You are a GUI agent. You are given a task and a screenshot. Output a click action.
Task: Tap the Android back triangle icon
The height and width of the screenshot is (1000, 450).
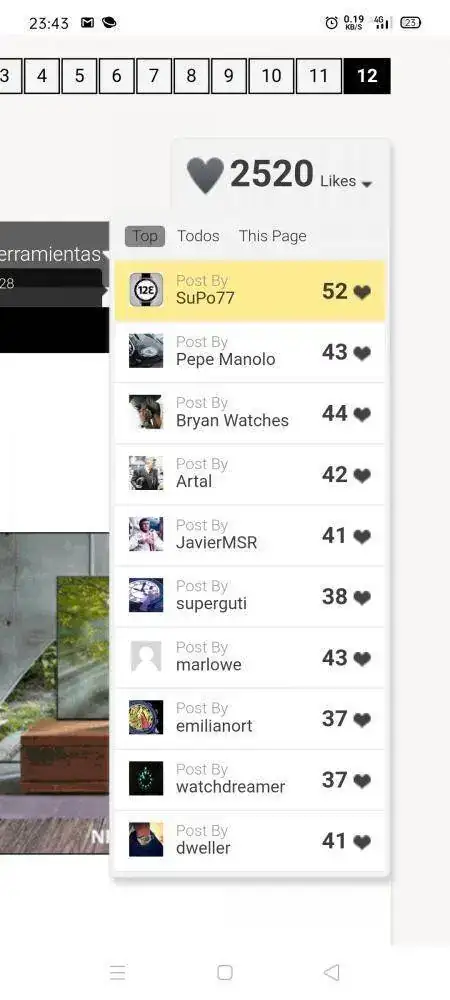[331, 972]
